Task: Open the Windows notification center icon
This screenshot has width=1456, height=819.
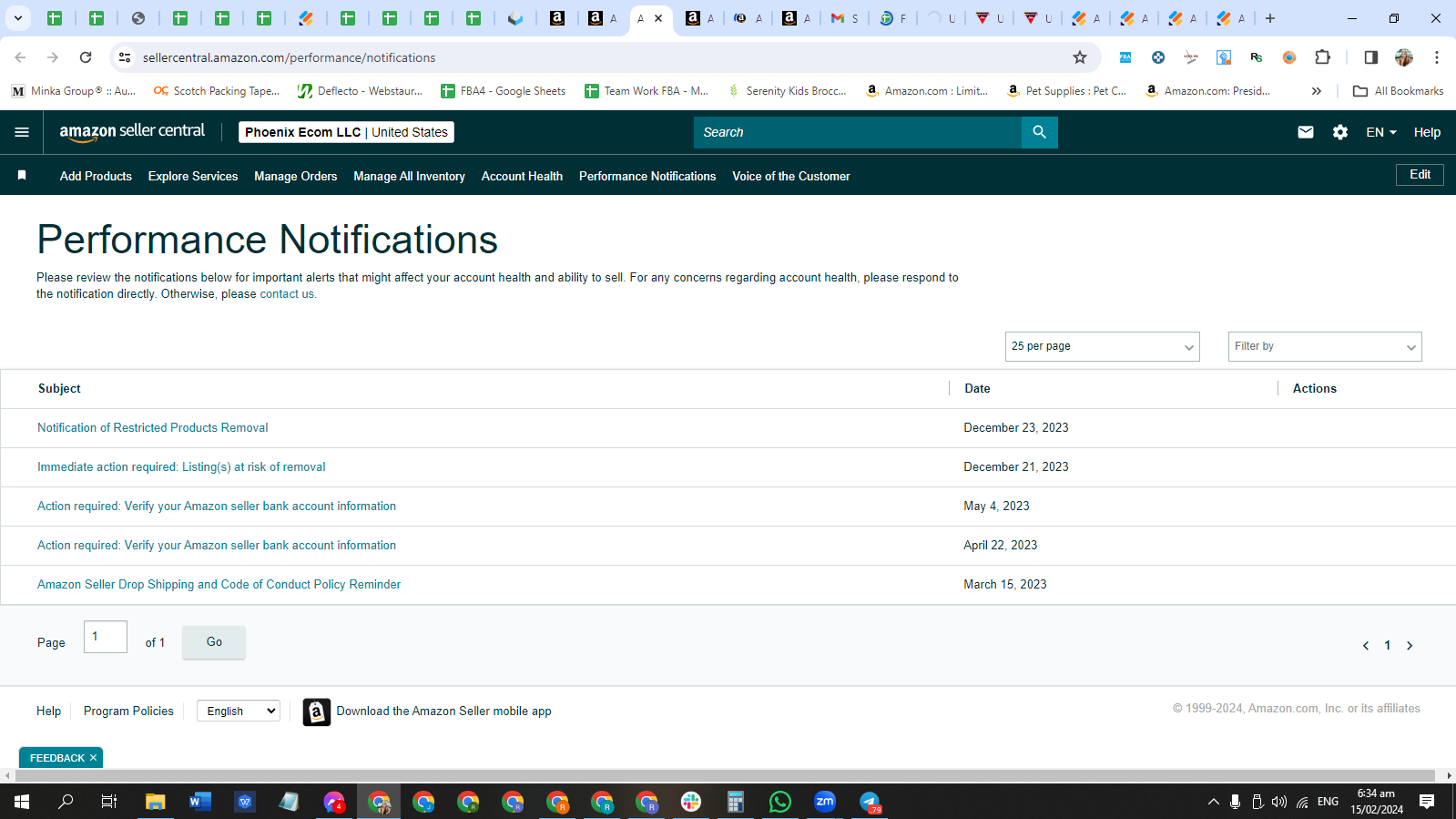Action: coord(1427,802)
